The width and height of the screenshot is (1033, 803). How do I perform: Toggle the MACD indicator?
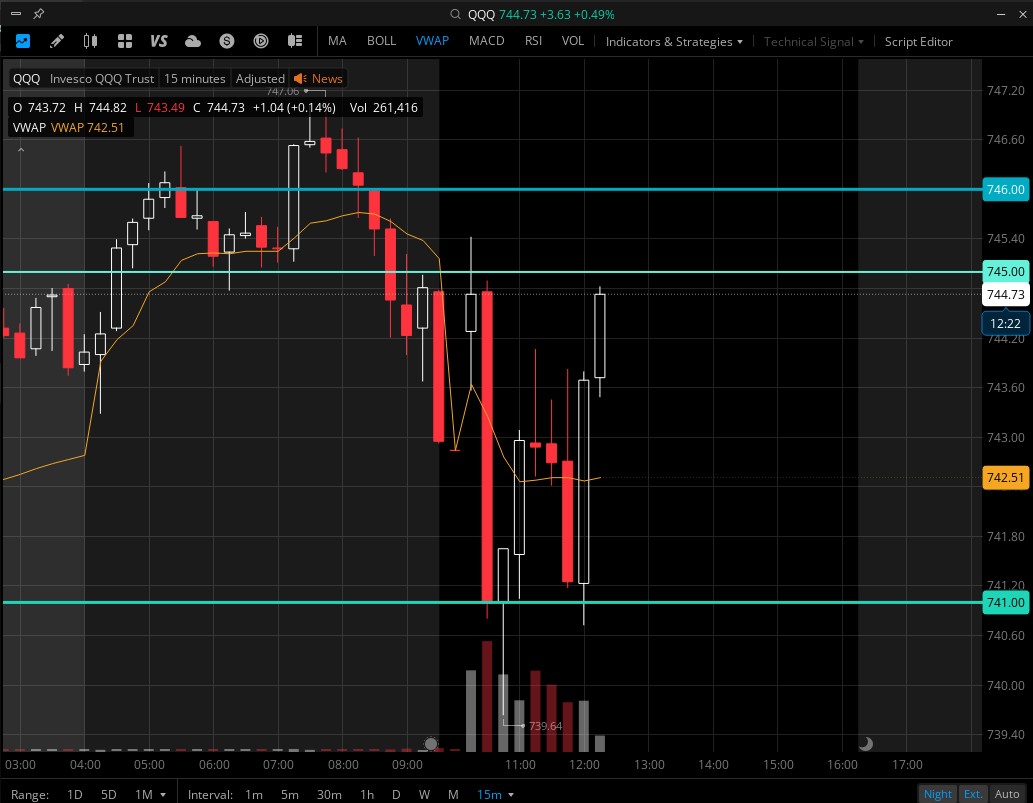tap(486, 41)
